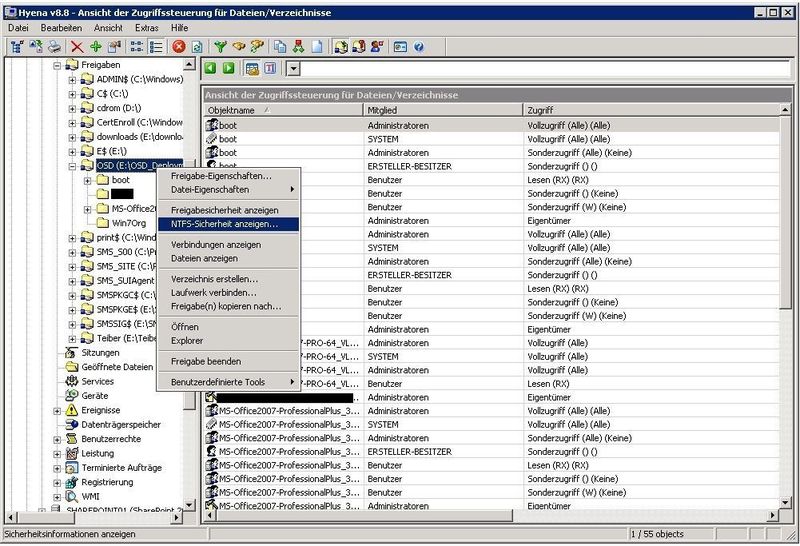The height and width of the screenshot is (546, 800).
Task: Select the Win7Org folder in tree
Action: tap(129, 224)
